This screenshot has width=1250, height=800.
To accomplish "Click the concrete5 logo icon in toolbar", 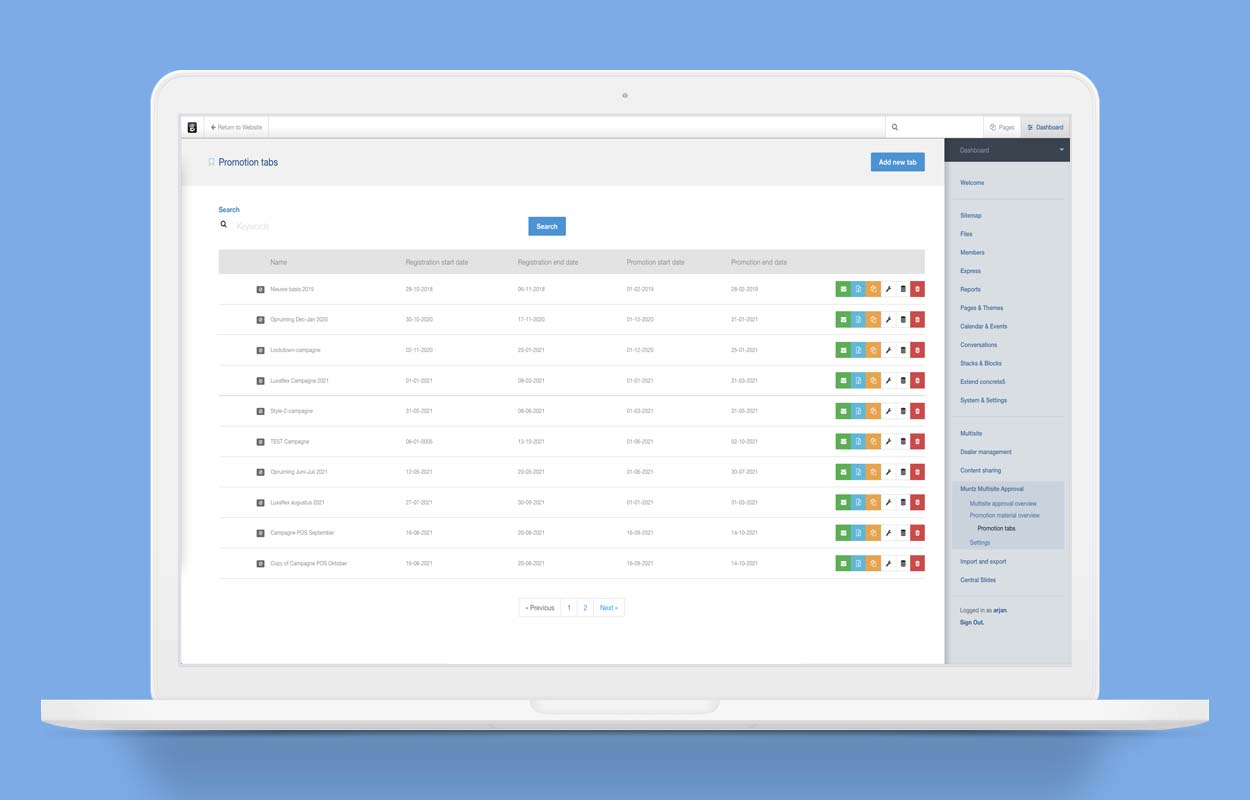I will [x=192, y=127].
